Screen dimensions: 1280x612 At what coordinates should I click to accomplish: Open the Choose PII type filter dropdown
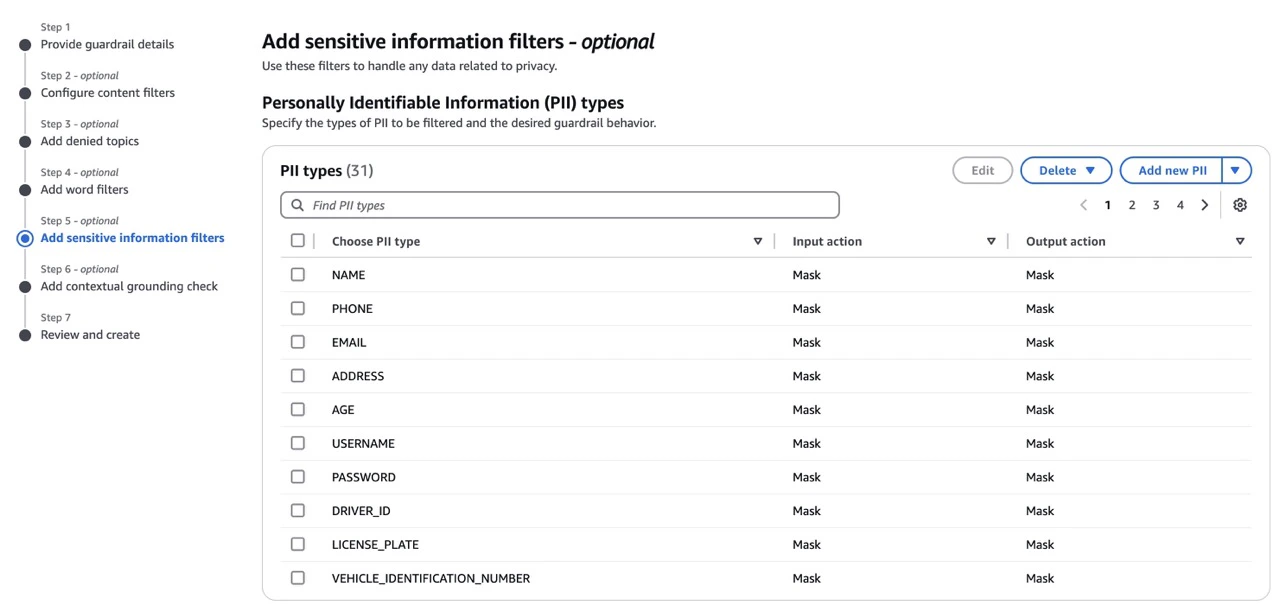click(757, 241)
